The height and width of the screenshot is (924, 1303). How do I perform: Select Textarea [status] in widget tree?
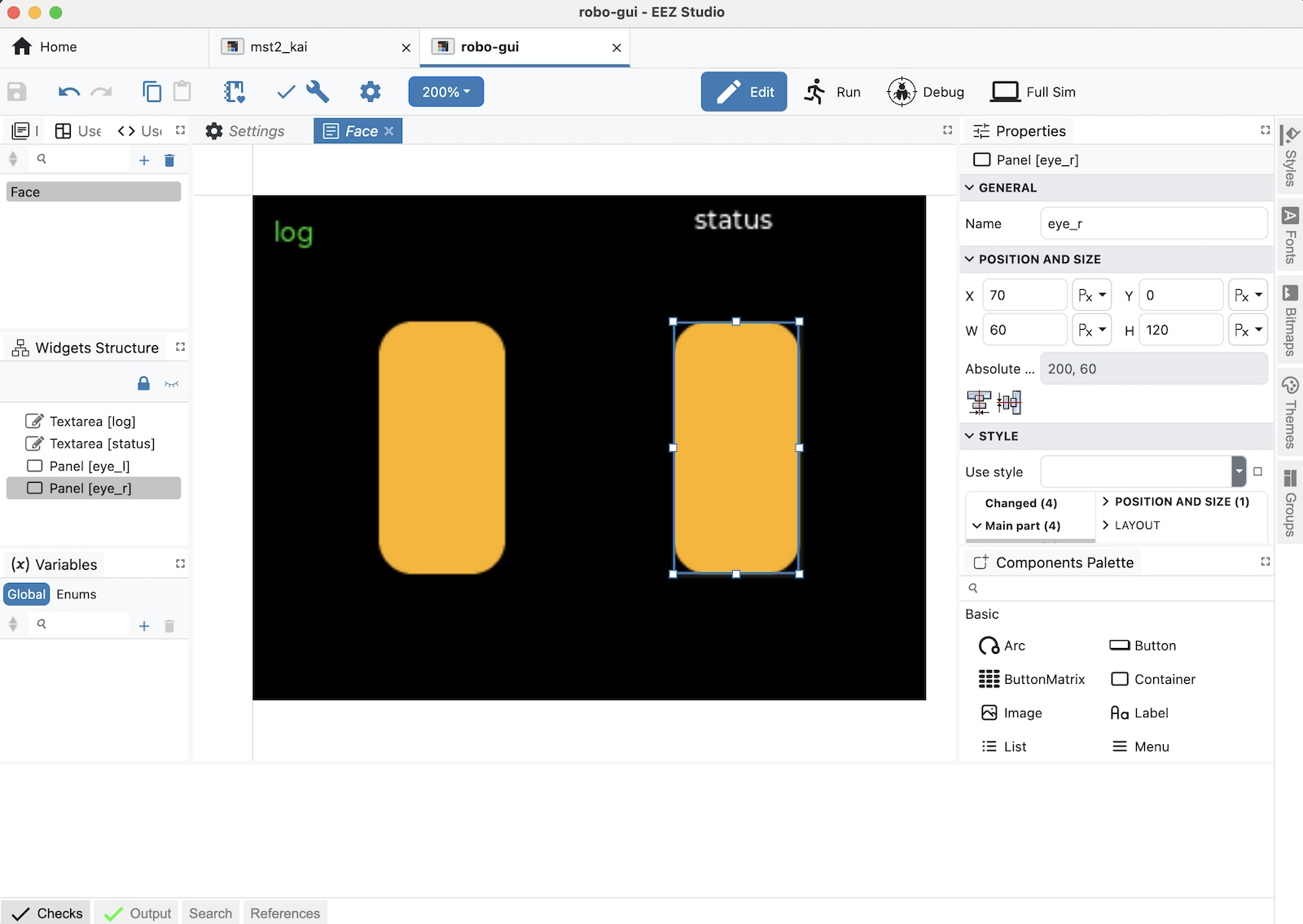click(94, 444)
